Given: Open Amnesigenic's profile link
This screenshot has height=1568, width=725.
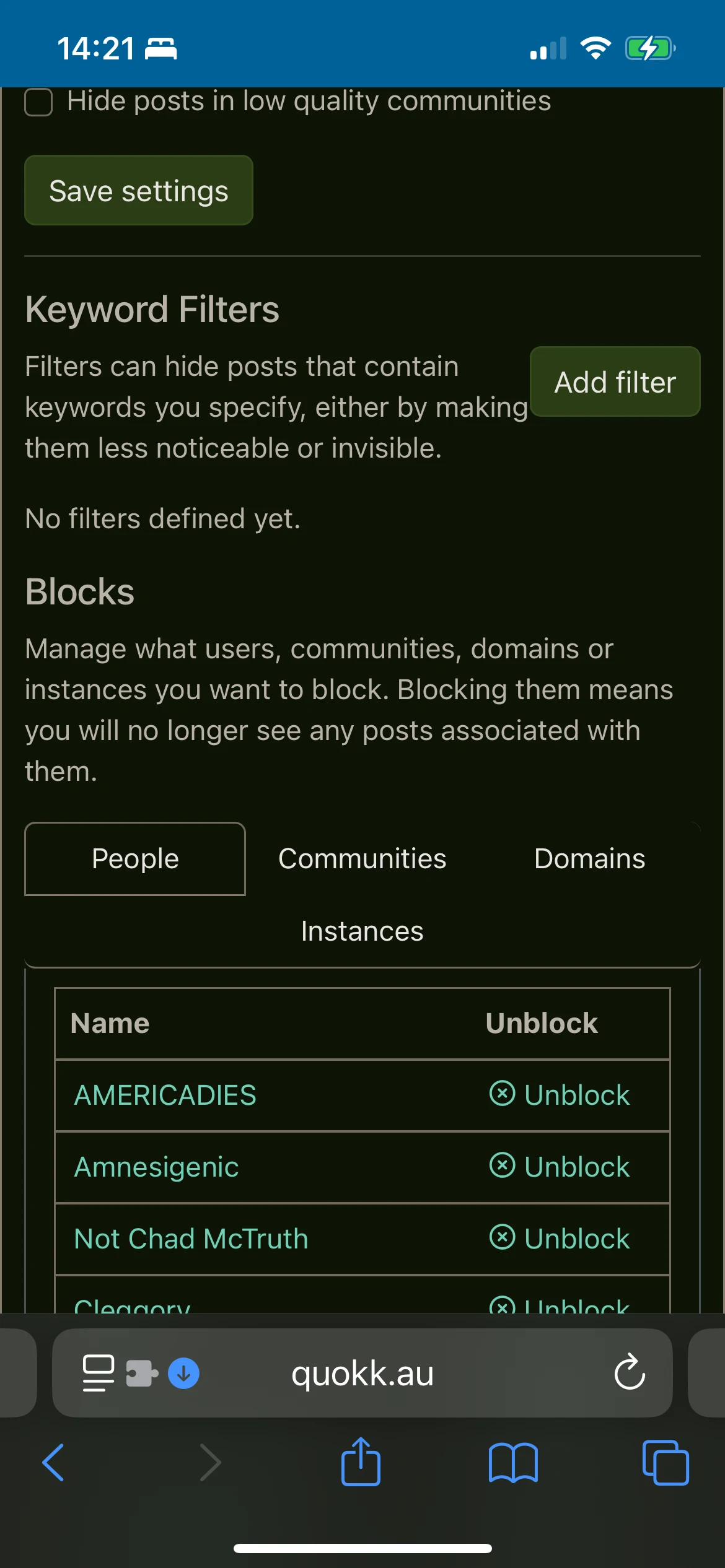Looking at the screenshot, I should [x=156, y=1167].
